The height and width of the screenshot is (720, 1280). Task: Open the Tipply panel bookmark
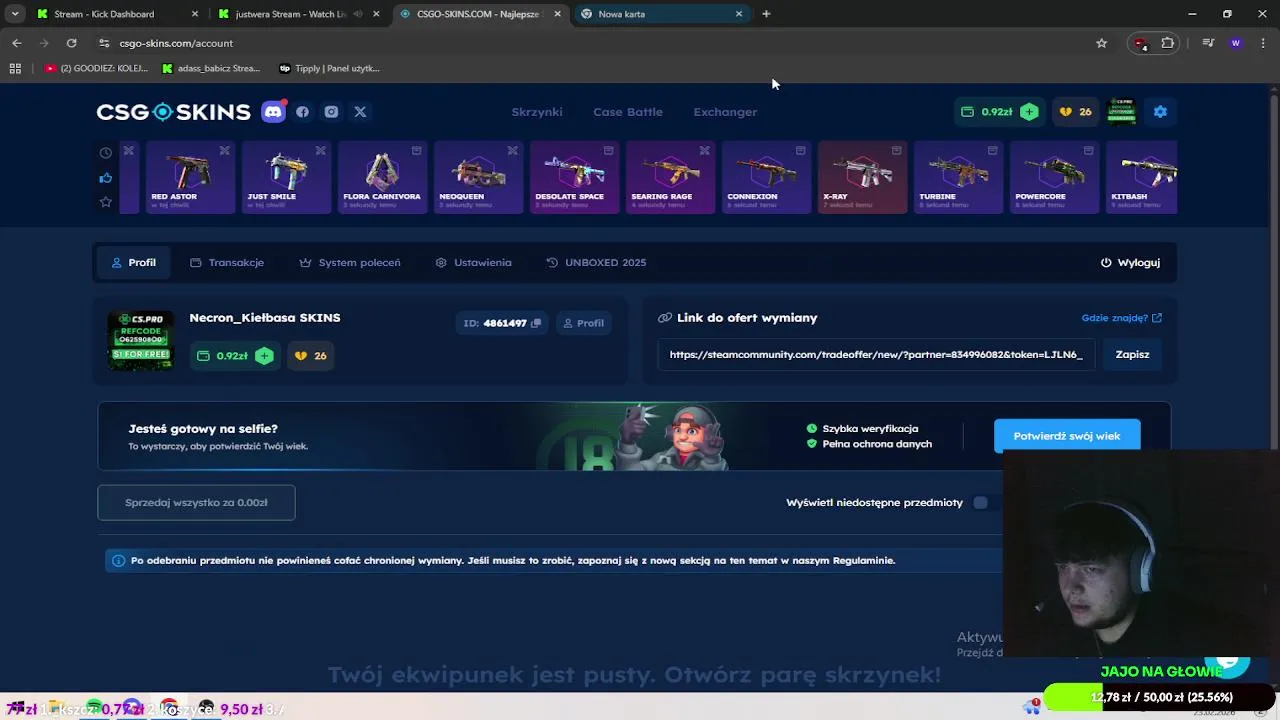pyautogui.click(x=329, y=68)
